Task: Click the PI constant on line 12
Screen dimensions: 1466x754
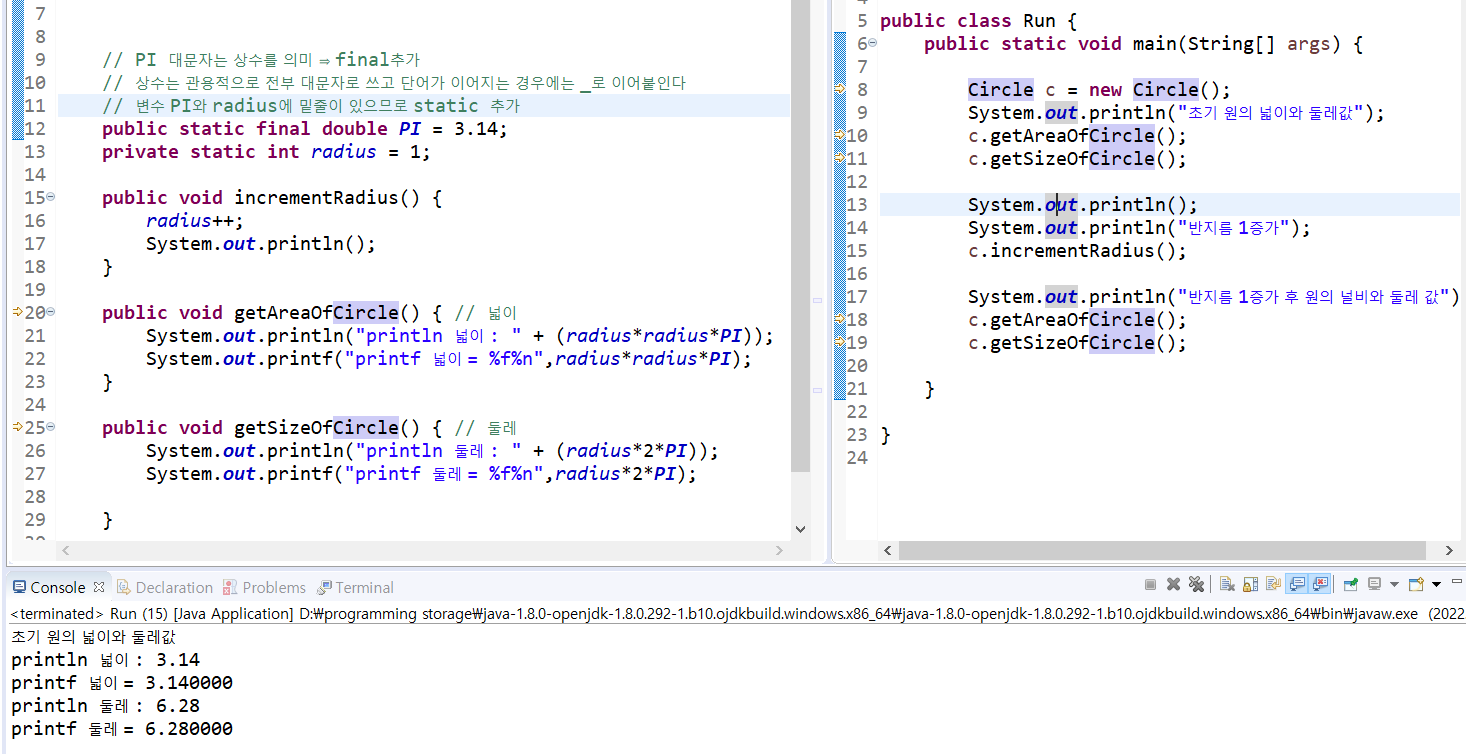Action: pos(409,129)
